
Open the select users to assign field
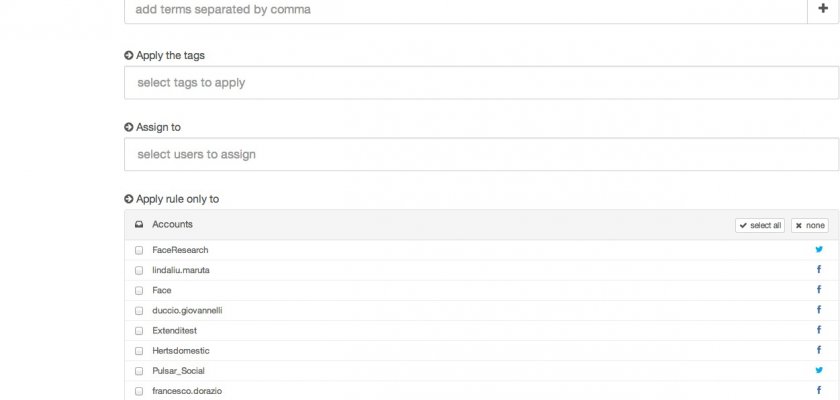pyautogui.click(x=480, y=155)
